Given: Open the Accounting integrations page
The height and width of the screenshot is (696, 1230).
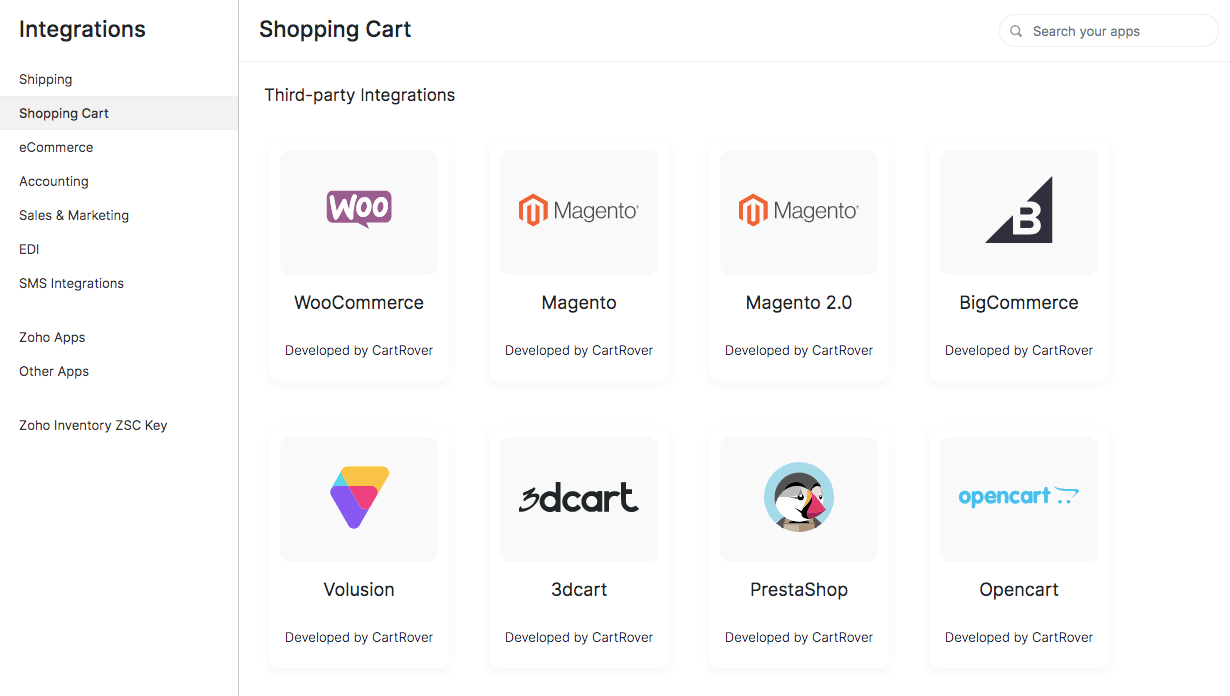Looking at the screenshot, I should [x=54, y=181].
